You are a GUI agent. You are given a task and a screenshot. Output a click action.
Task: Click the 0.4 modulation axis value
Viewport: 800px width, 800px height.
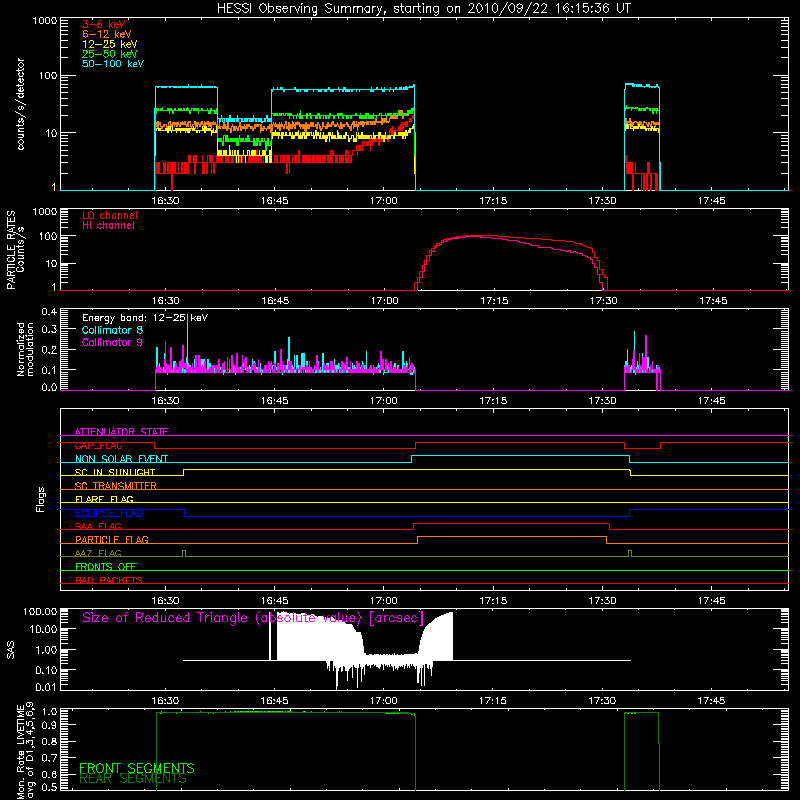point(49,312)
